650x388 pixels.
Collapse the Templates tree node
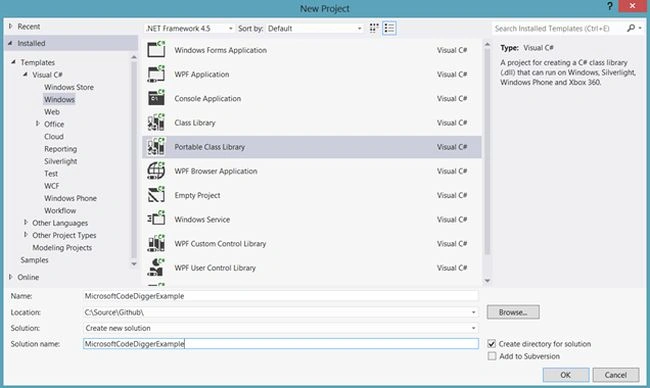(x=14, y=62)
